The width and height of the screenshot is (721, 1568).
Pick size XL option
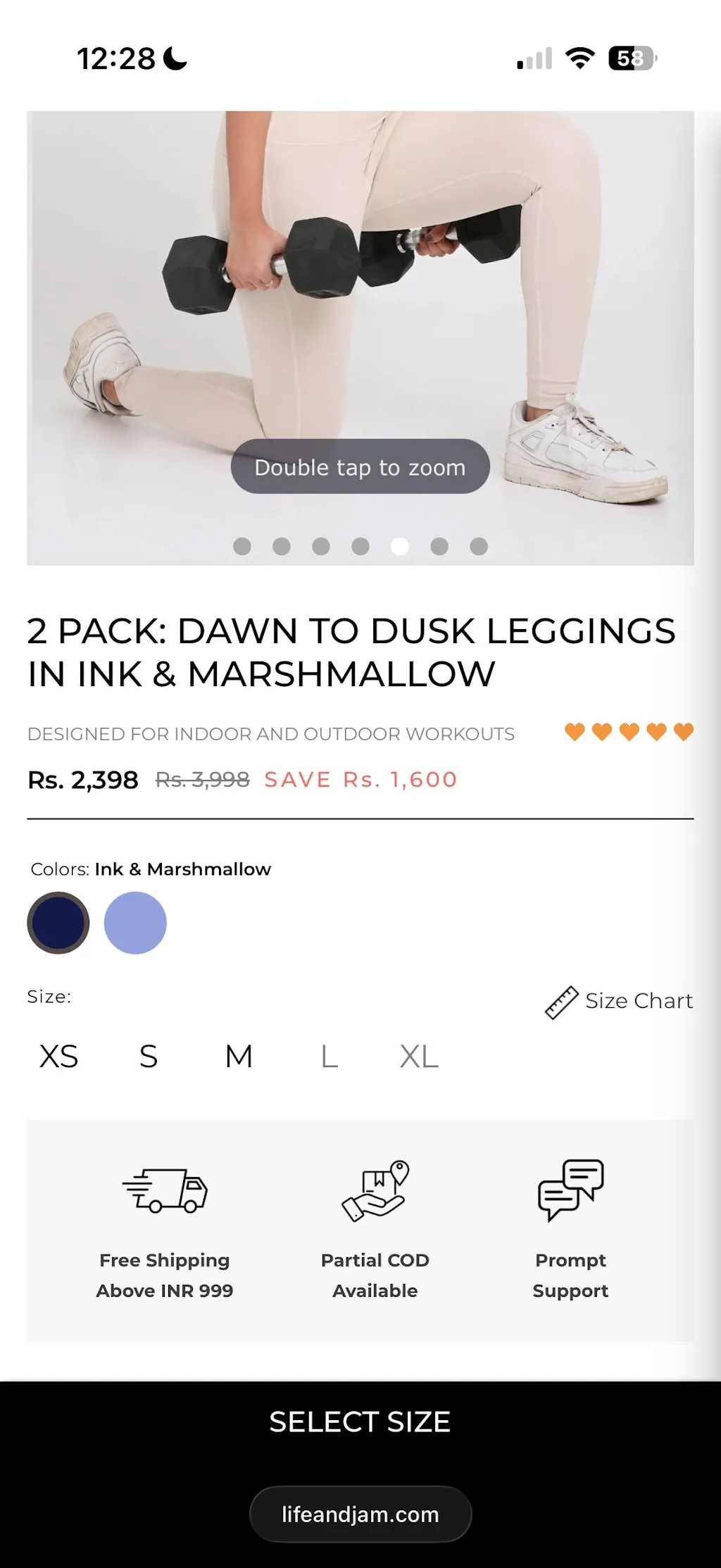419,1057
